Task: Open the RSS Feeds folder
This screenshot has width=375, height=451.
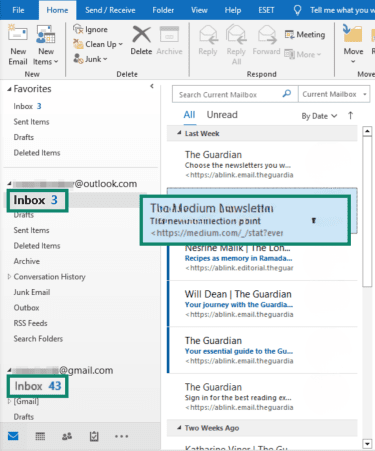Action: [x=30, y=323]
